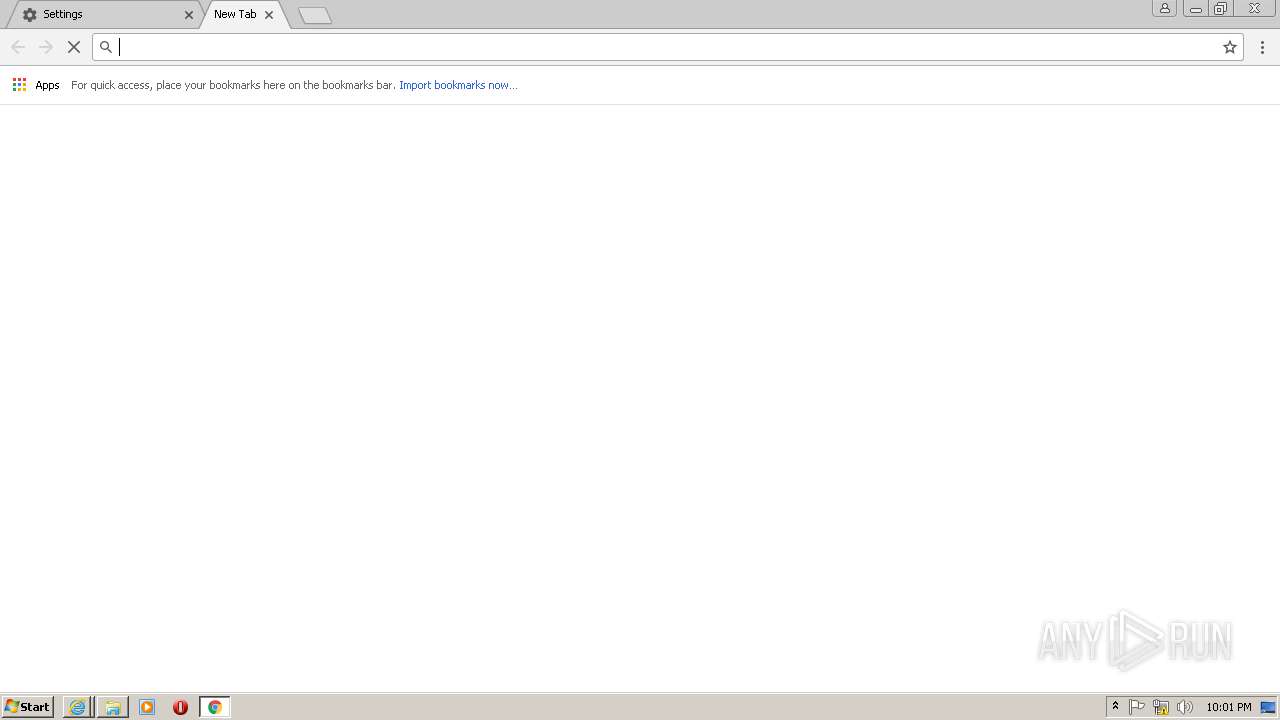Screen dimensions: 1280x720
Task: Open network tray icon
Action: pyautogui.click(x=1161, y=707)
